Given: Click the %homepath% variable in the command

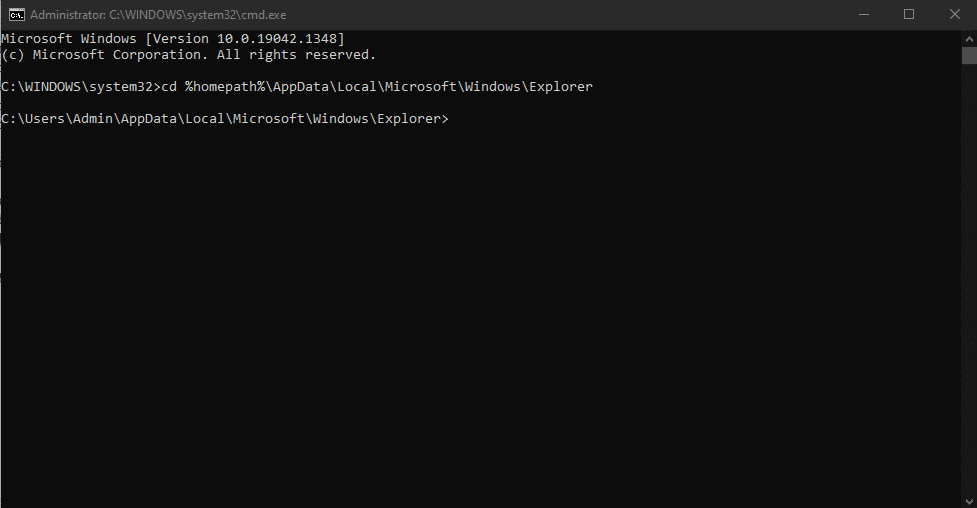Looking at the screenshot, I should (x=221, y=87).
